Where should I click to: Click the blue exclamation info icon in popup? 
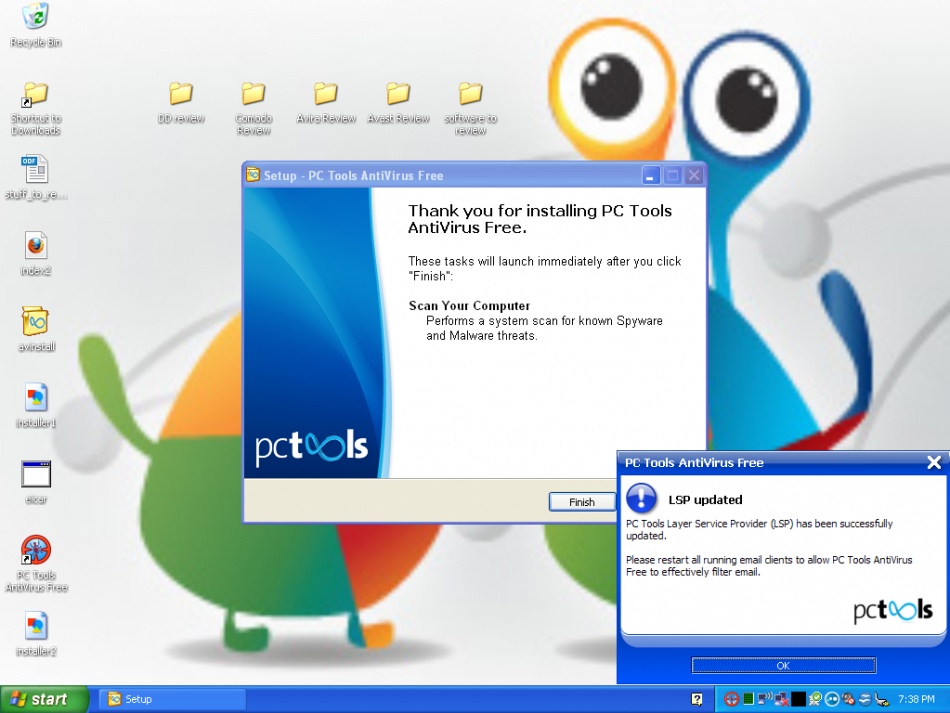[x=642, y=498]
